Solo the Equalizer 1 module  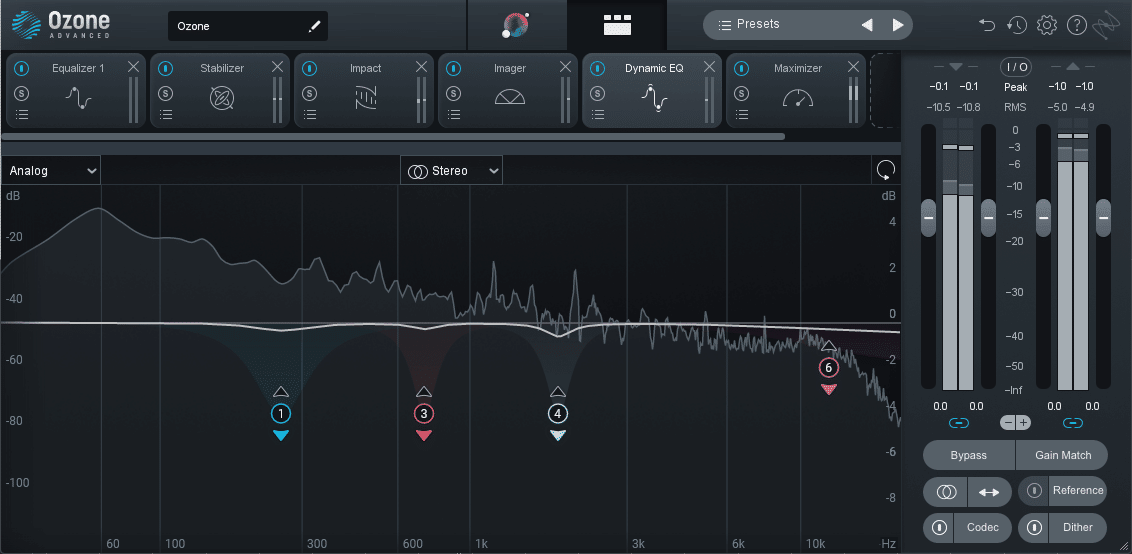pyautogui.click(x=22, y=93)
